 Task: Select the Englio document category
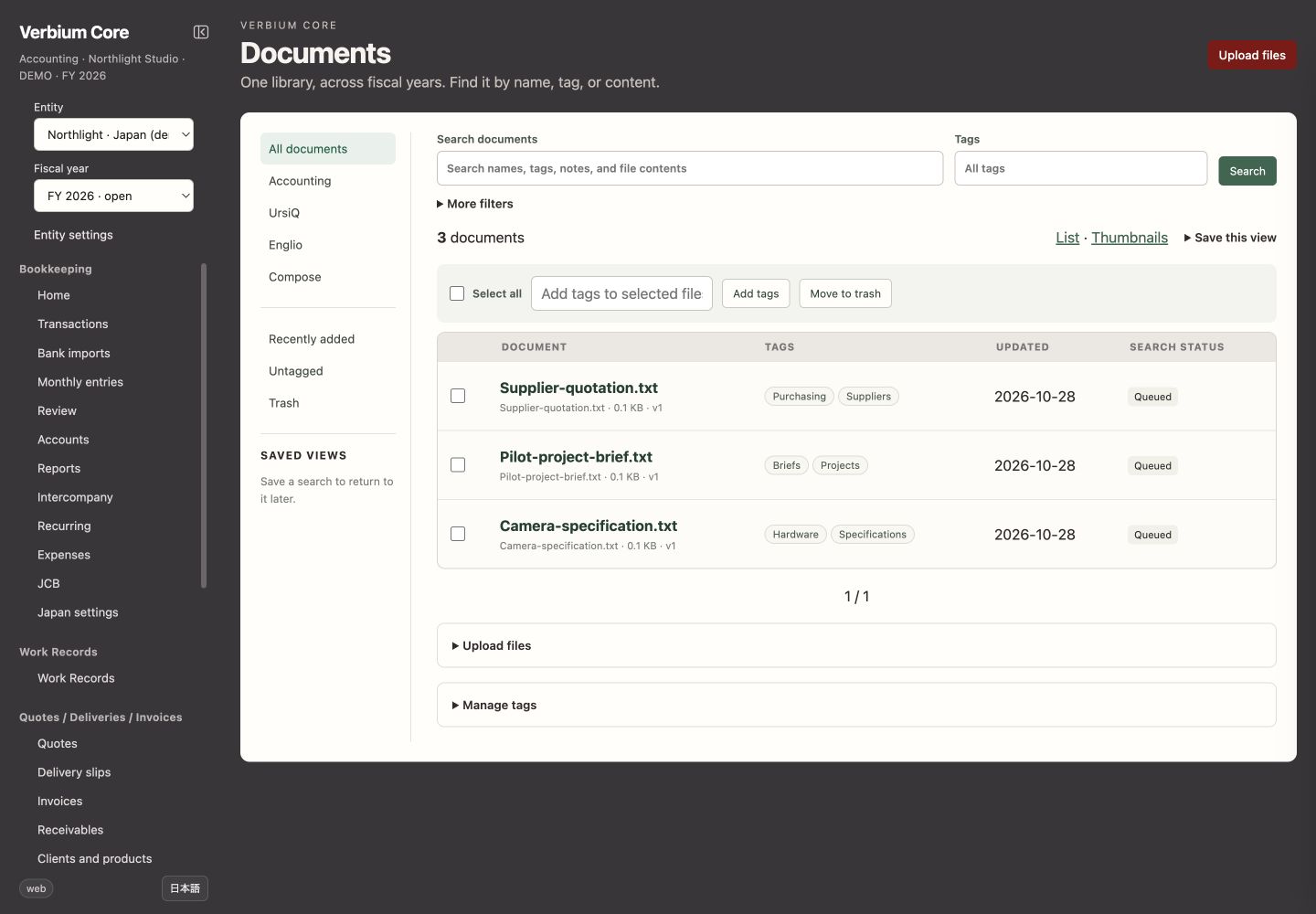(327, 245)
